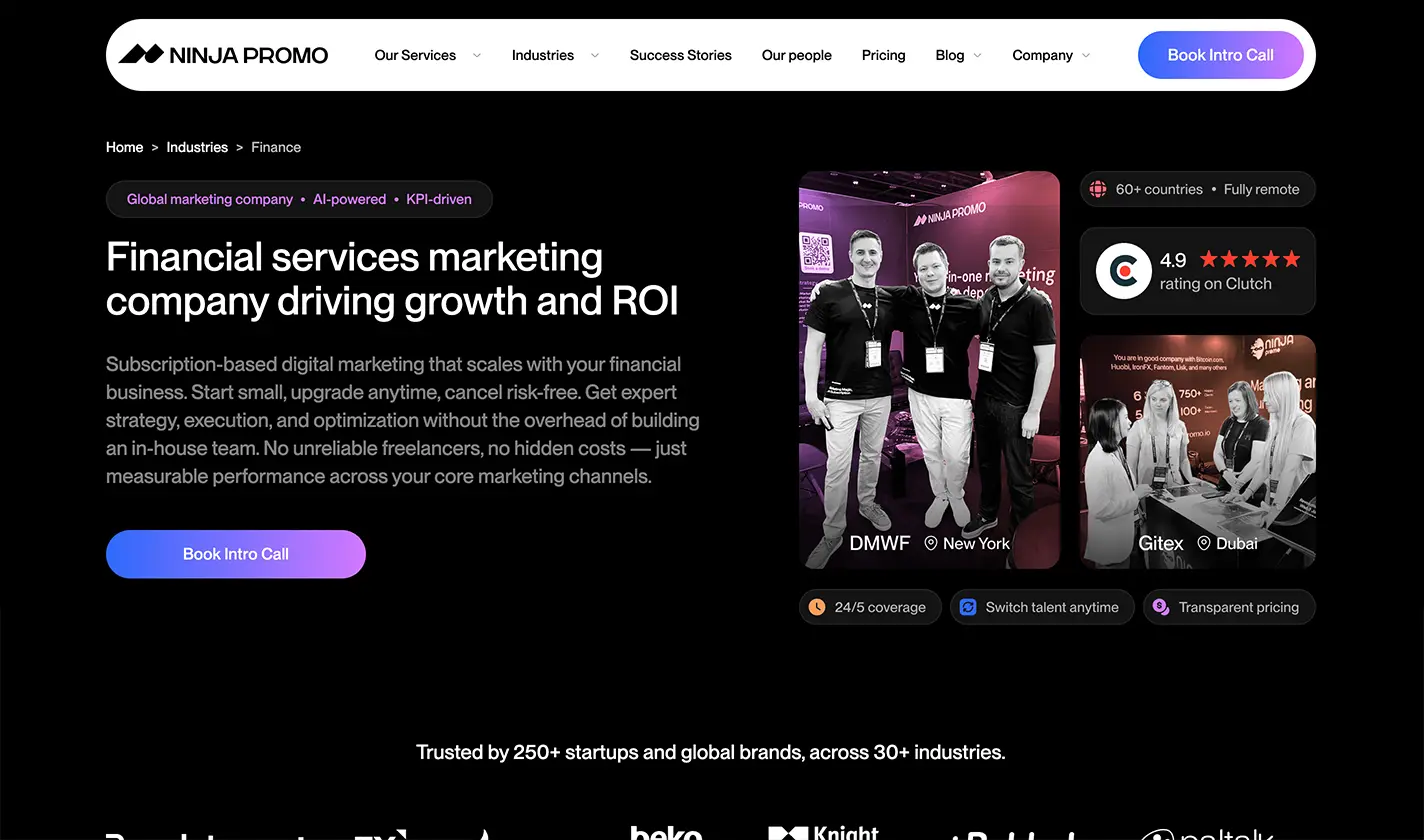1424x840 pixels.
Task: Open the Blog menu item
Action: tap(950, 55)
